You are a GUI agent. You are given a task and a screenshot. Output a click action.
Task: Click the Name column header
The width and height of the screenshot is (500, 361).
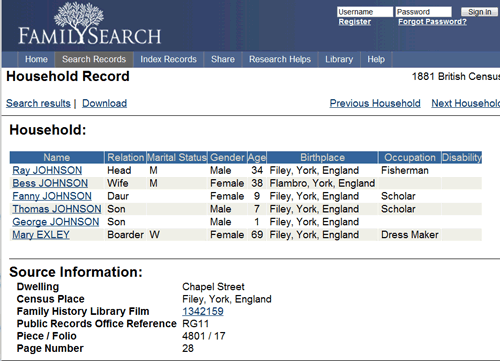57,157
